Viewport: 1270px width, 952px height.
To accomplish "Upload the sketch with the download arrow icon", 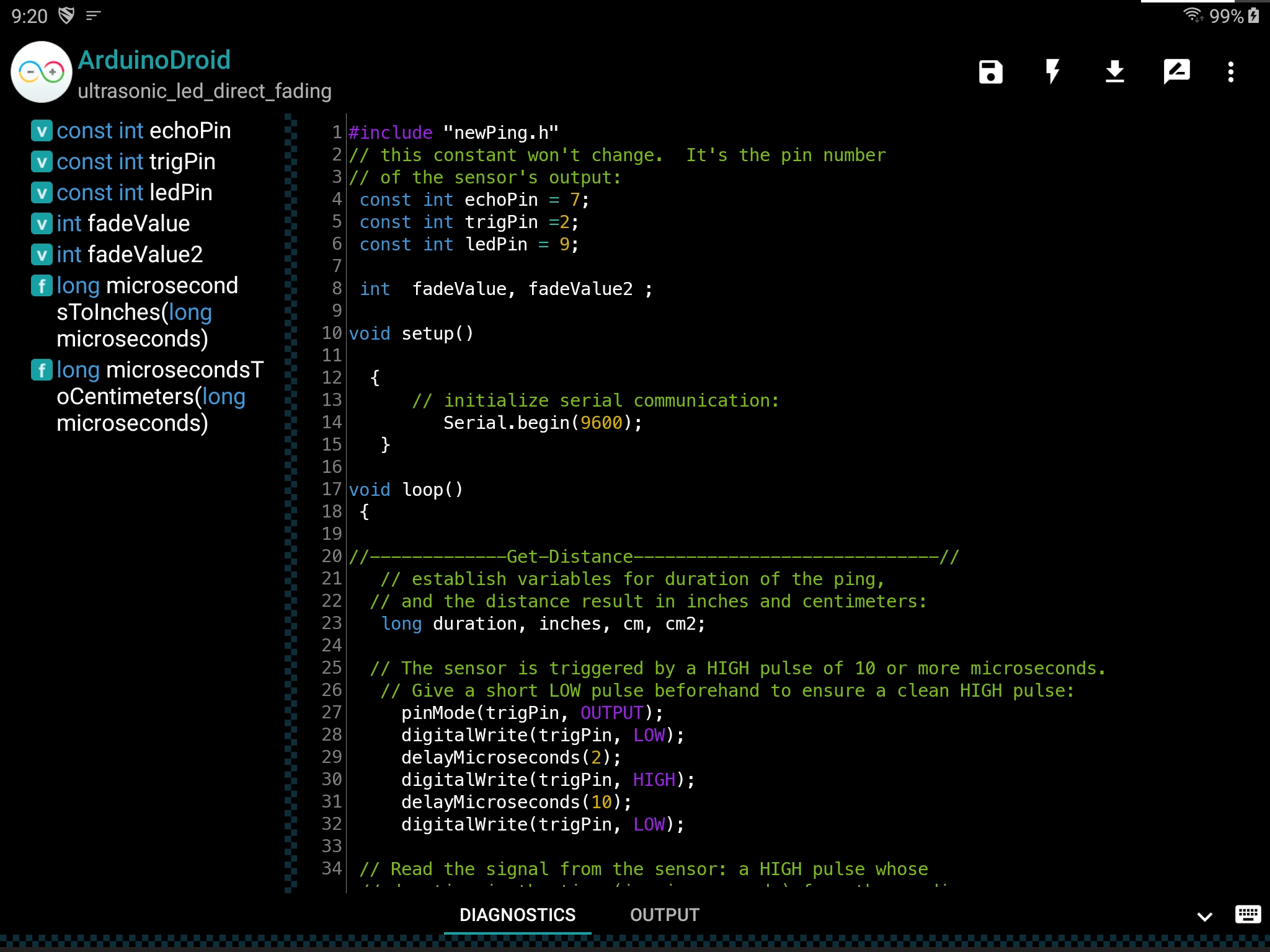I will [x=1114, y=72].
